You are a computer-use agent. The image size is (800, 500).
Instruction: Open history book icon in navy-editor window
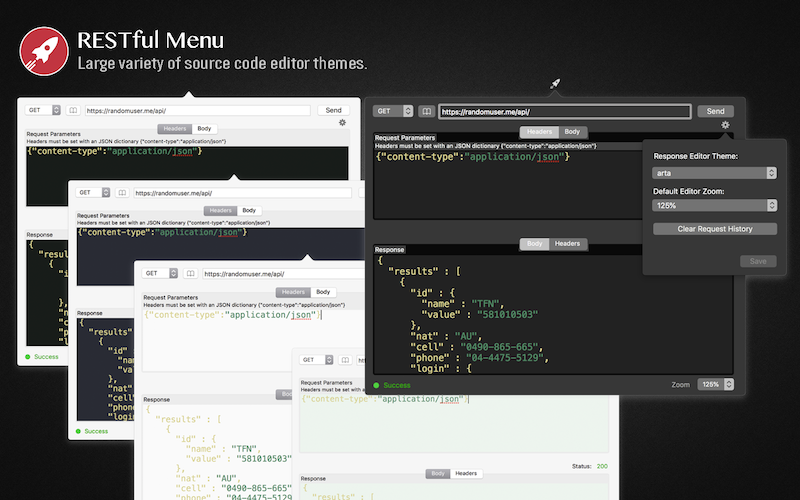[121, 193]
